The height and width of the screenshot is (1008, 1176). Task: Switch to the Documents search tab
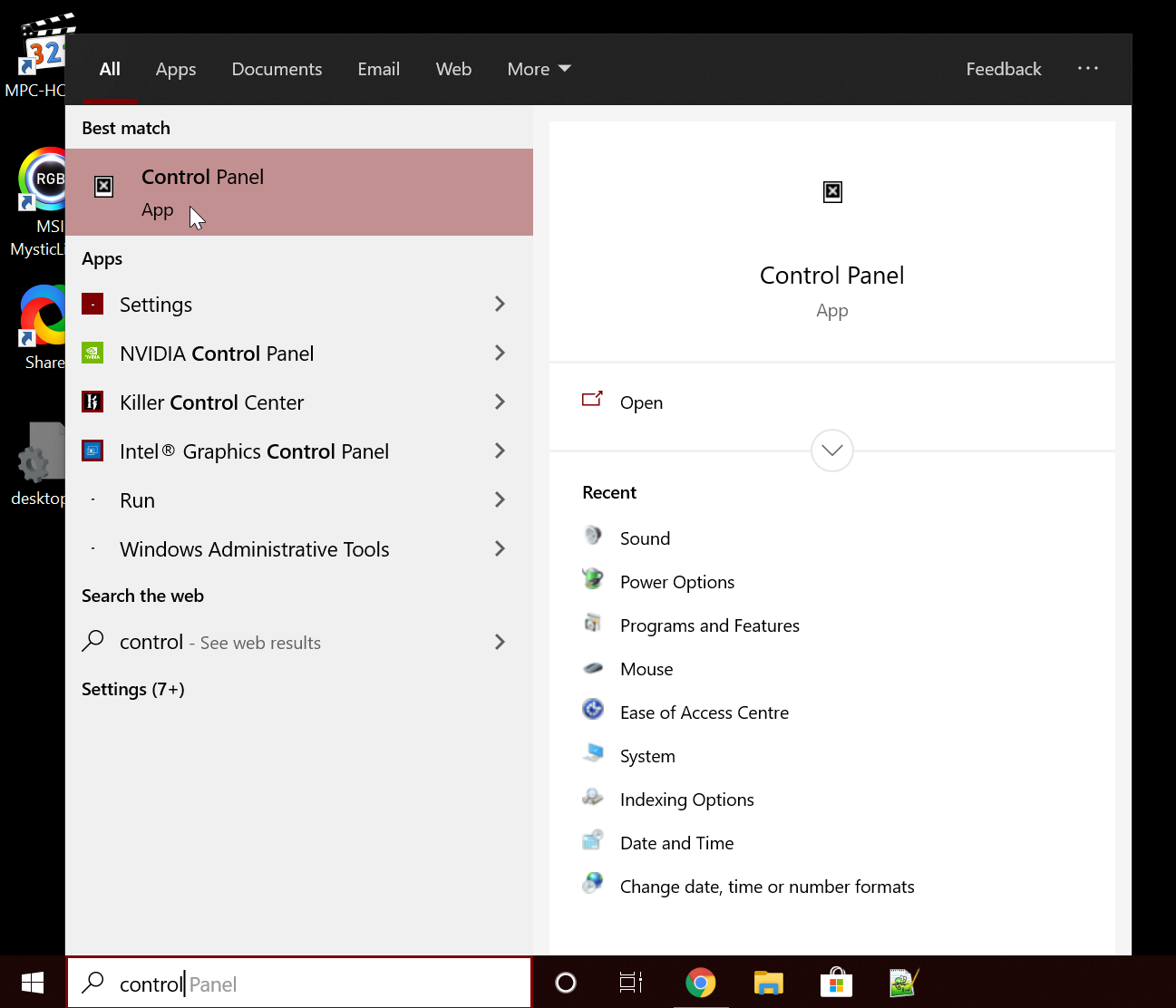277,69
